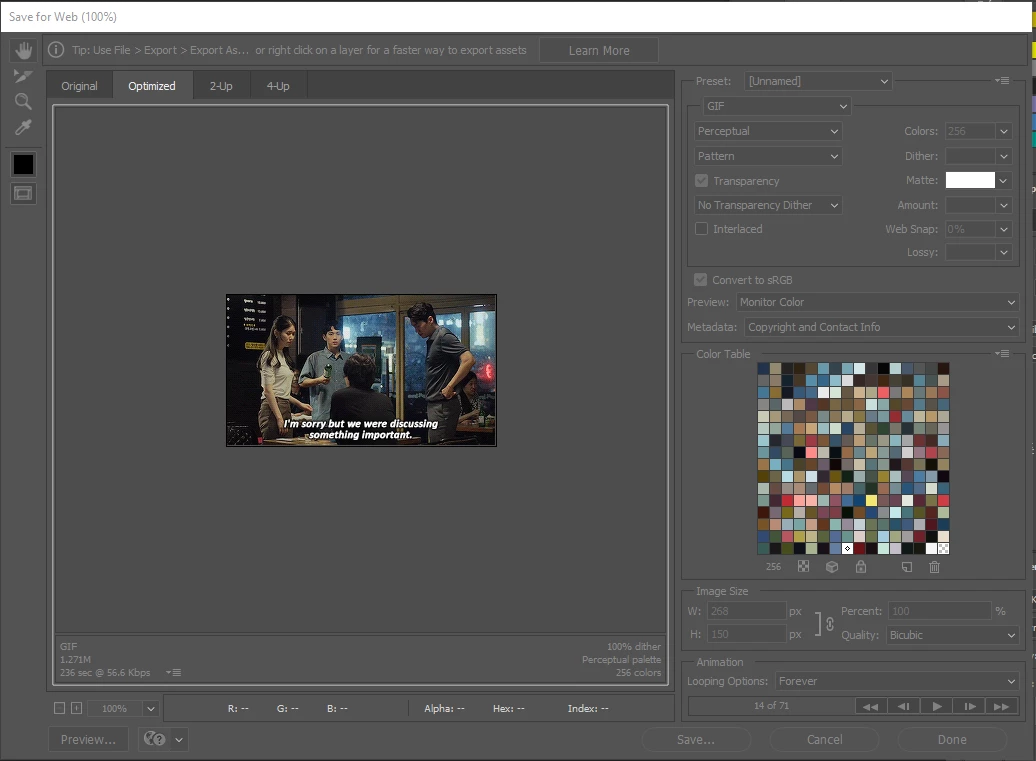Open the Preview Monitor Color dropdown
The width and height of the screenshot is (1036, 761).
coord(877,302)
